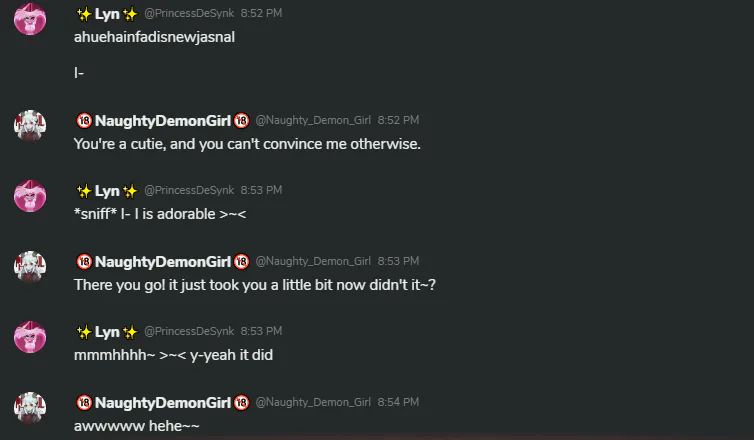Click the right 18+ badge after NaughtyDemonGirl at 8:54

tap(241, 402)
